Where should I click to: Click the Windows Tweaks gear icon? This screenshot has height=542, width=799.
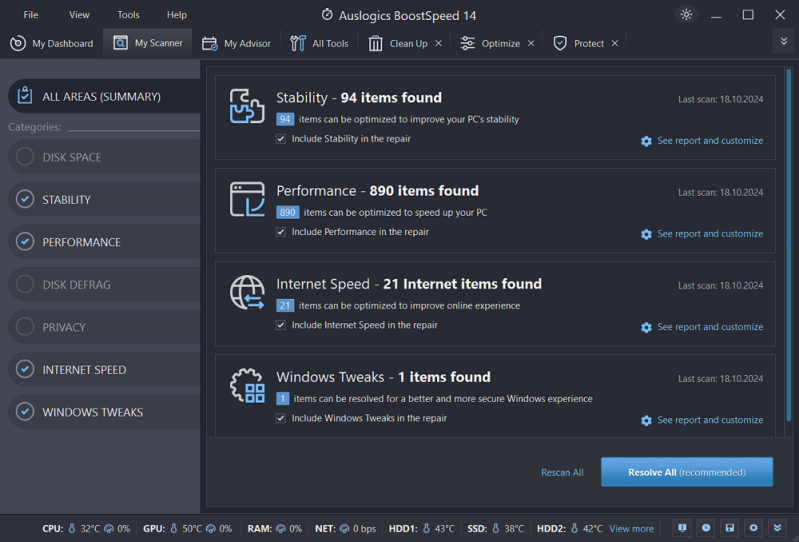coord(247,386)
